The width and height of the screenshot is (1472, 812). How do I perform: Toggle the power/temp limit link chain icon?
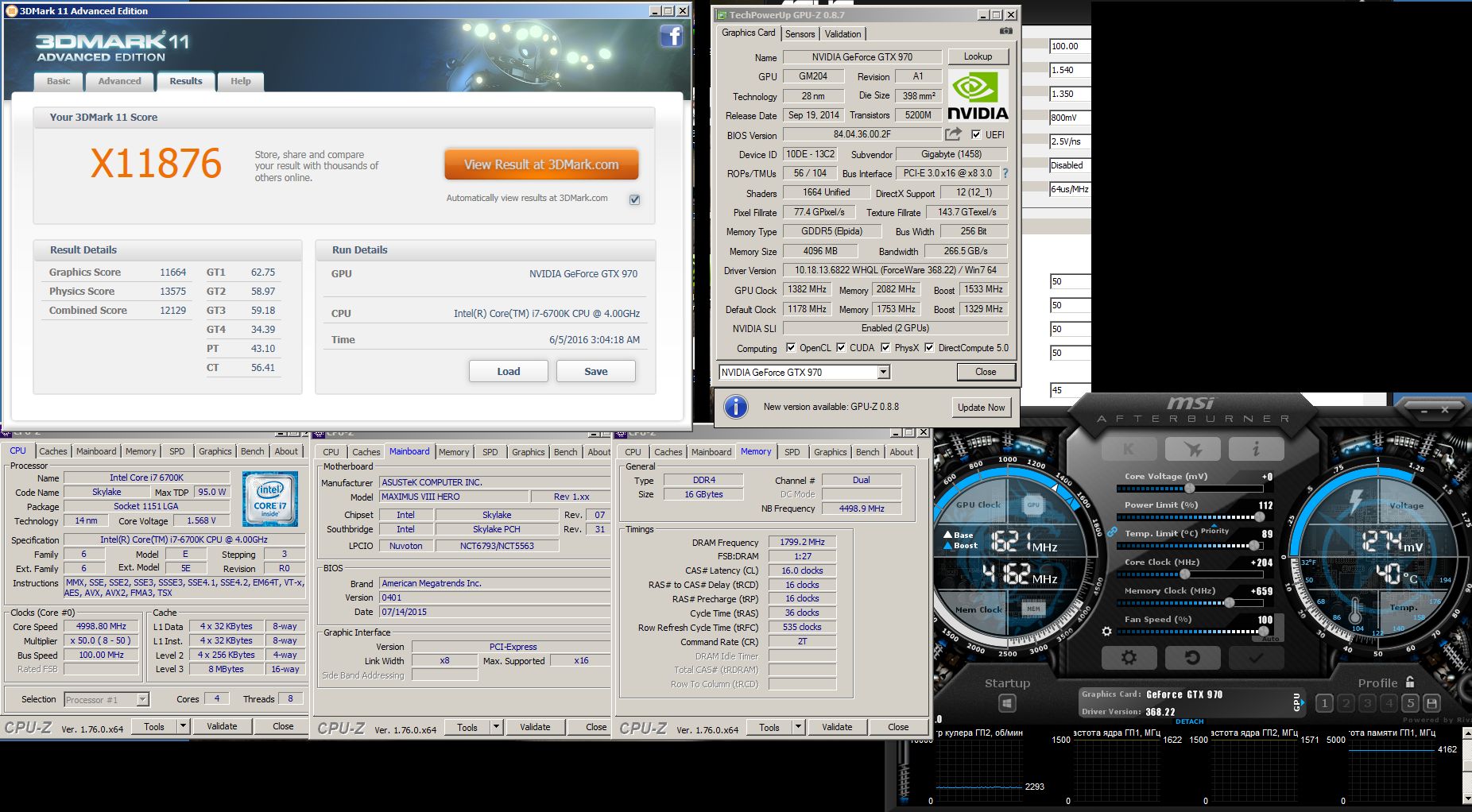pos(1112,532)
